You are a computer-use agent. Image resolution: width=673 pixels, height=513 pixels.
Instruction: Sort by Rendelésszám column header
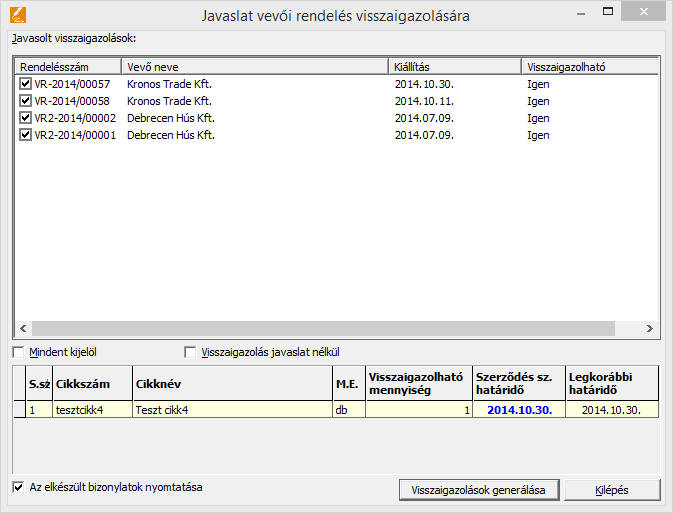coord(69,67)
